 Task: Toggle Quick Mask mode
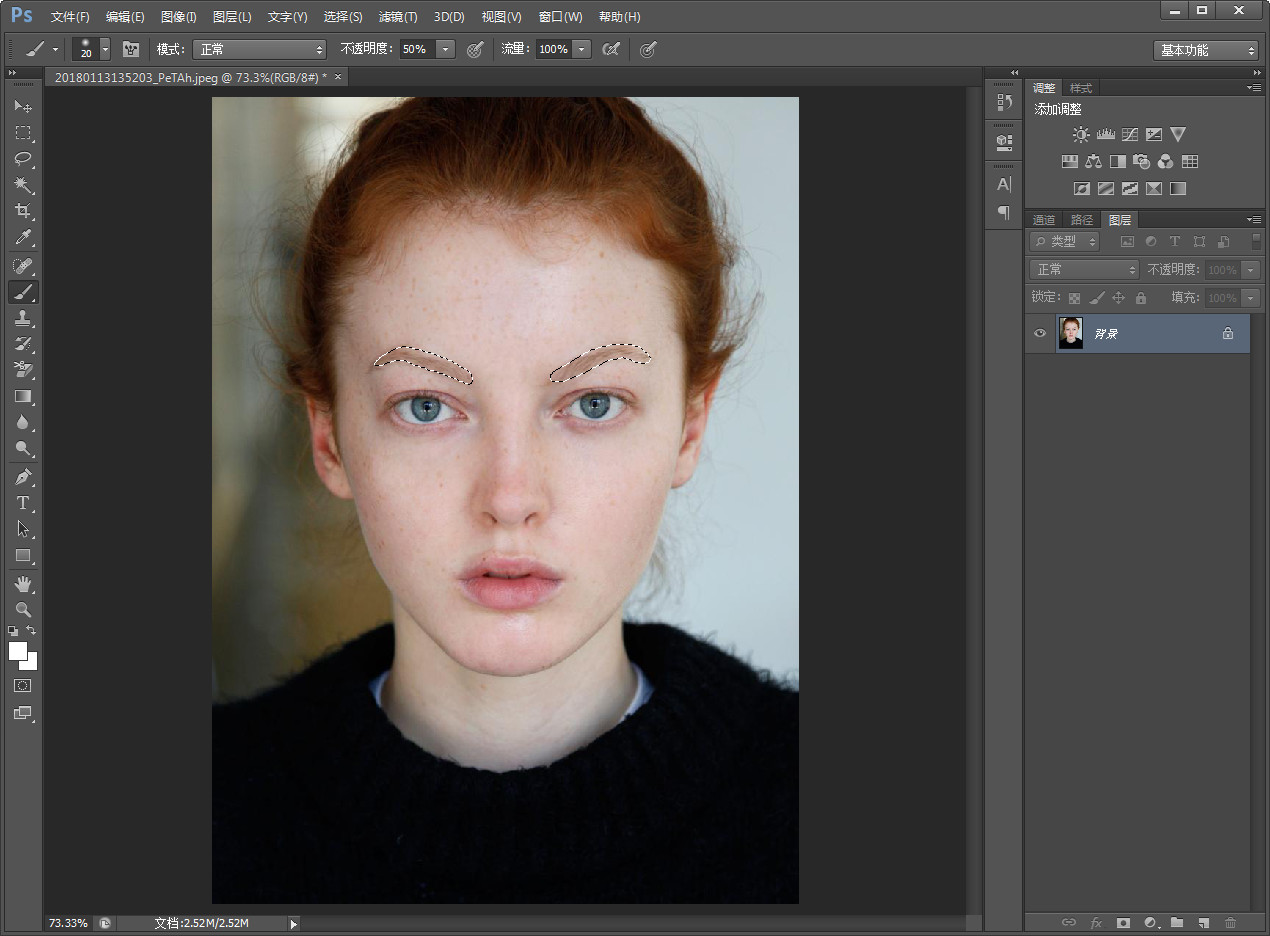click(x=23, y=686)
